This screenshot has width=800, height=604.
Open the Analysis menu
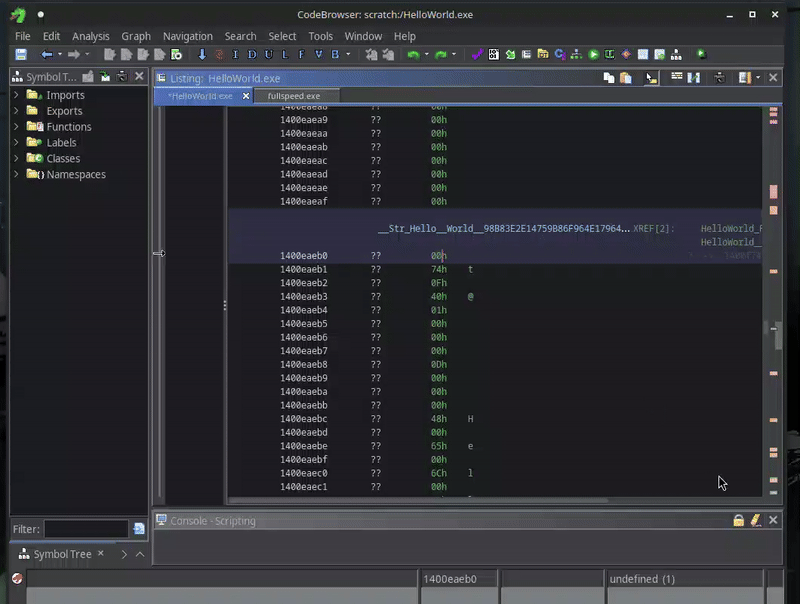90,36
